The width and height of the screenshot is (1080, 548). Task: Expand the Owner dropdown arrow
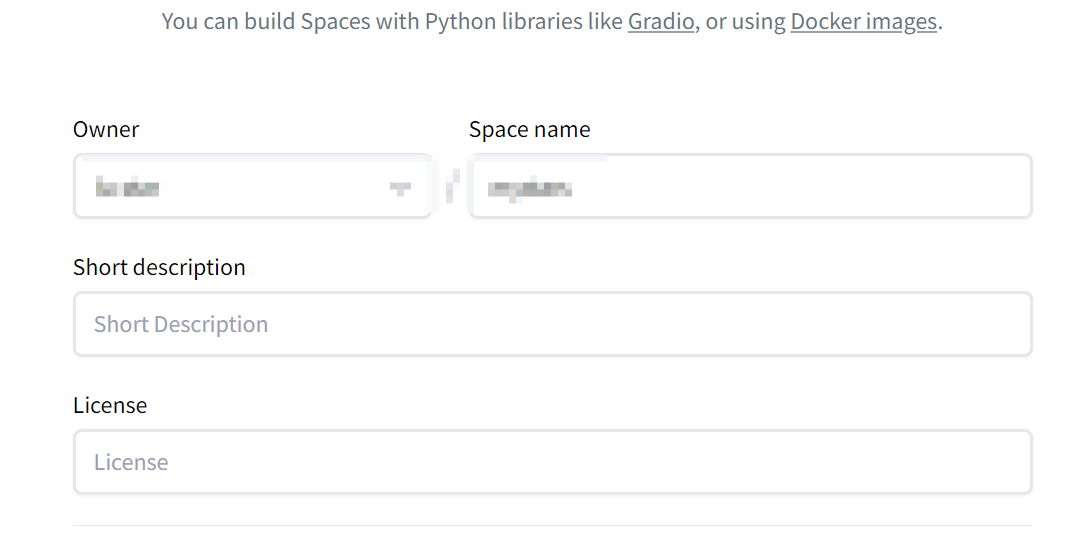coord(400,188)
